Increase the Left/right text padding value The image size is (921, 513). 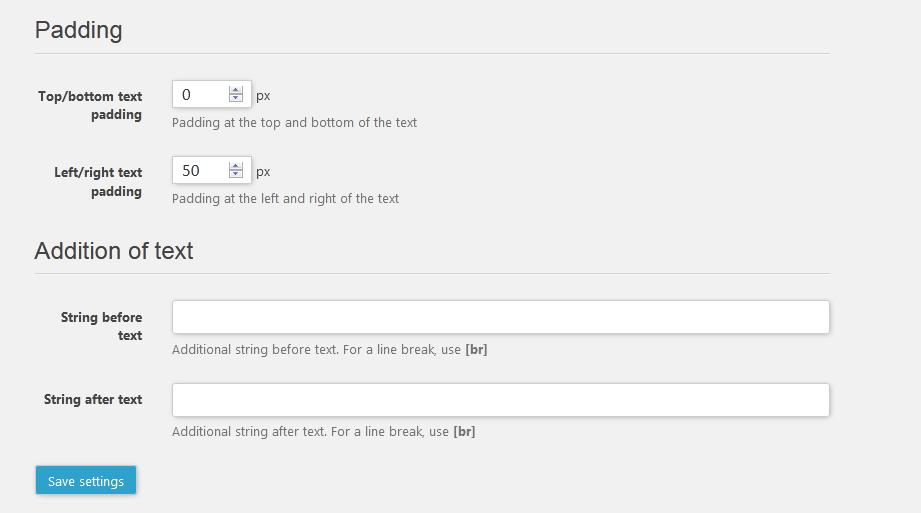tap(236, 166)
